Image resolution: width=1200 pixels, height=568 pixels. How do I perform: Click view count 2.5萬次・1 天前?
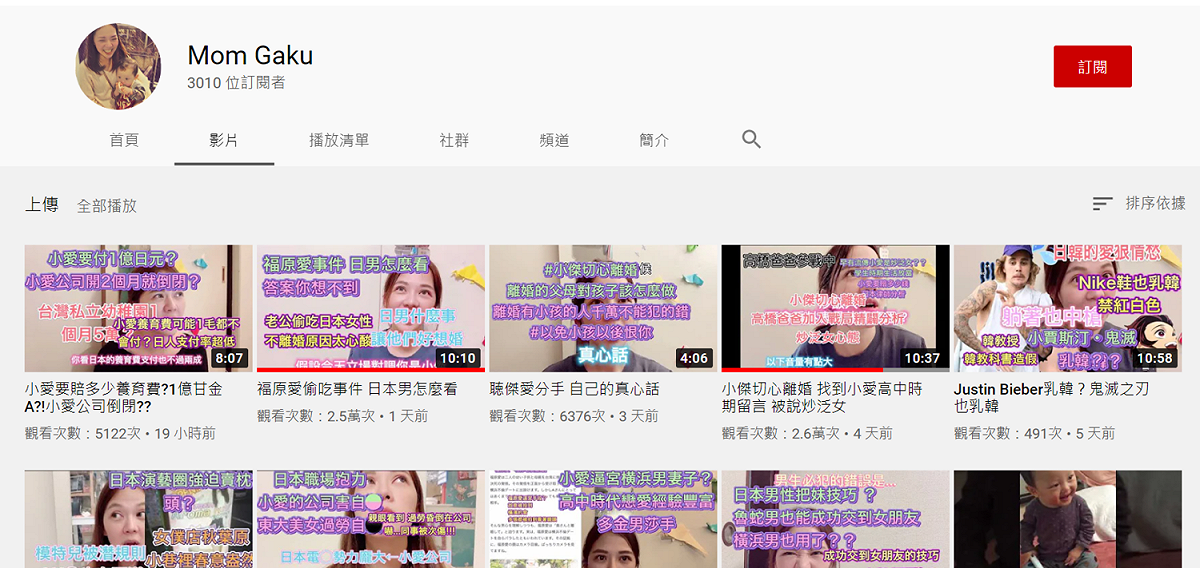tap(343, 416)
